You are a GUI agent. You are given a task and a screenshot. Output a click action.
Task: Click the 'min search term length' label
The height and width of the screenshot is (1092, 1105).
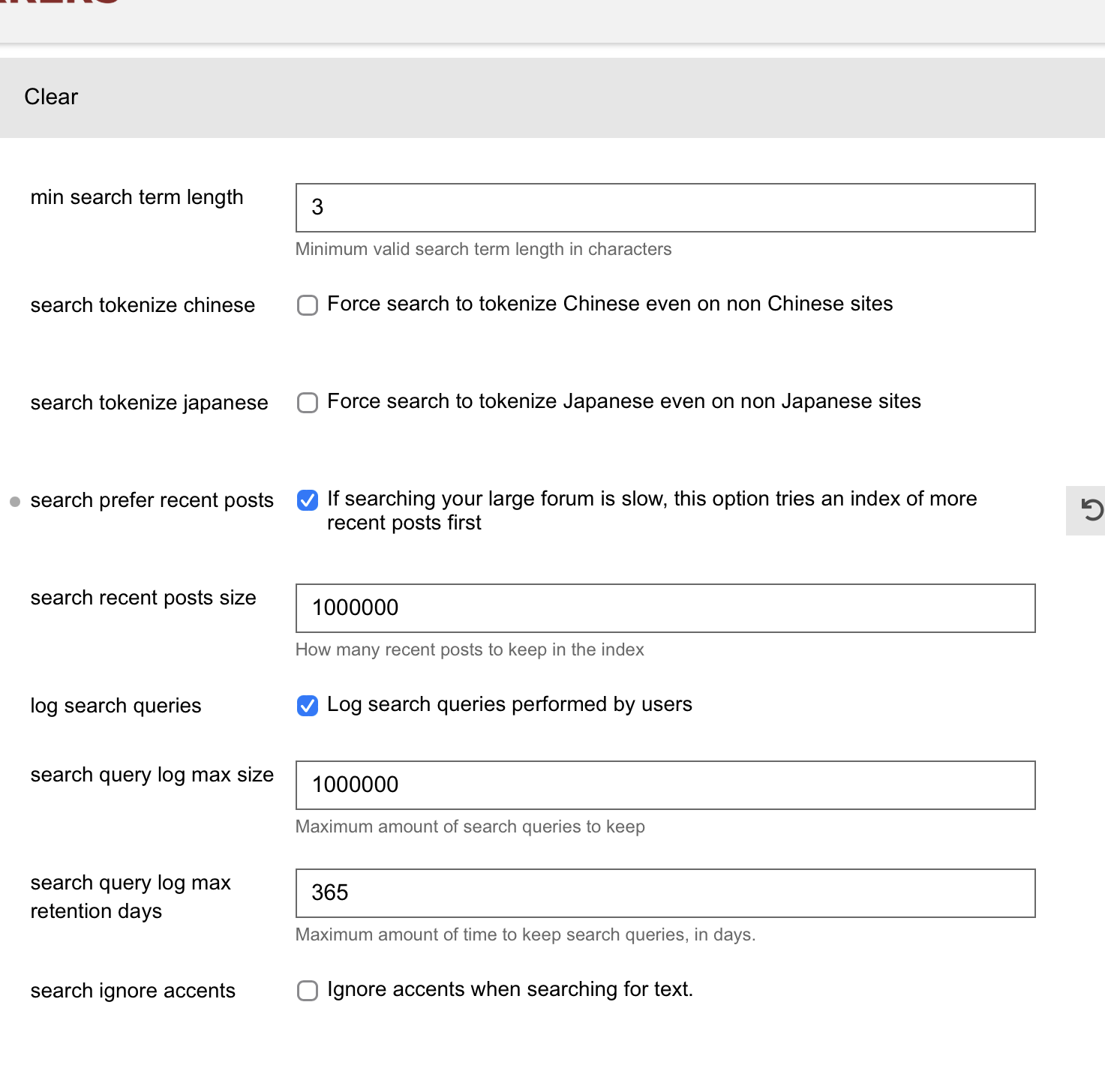point(137,197)
